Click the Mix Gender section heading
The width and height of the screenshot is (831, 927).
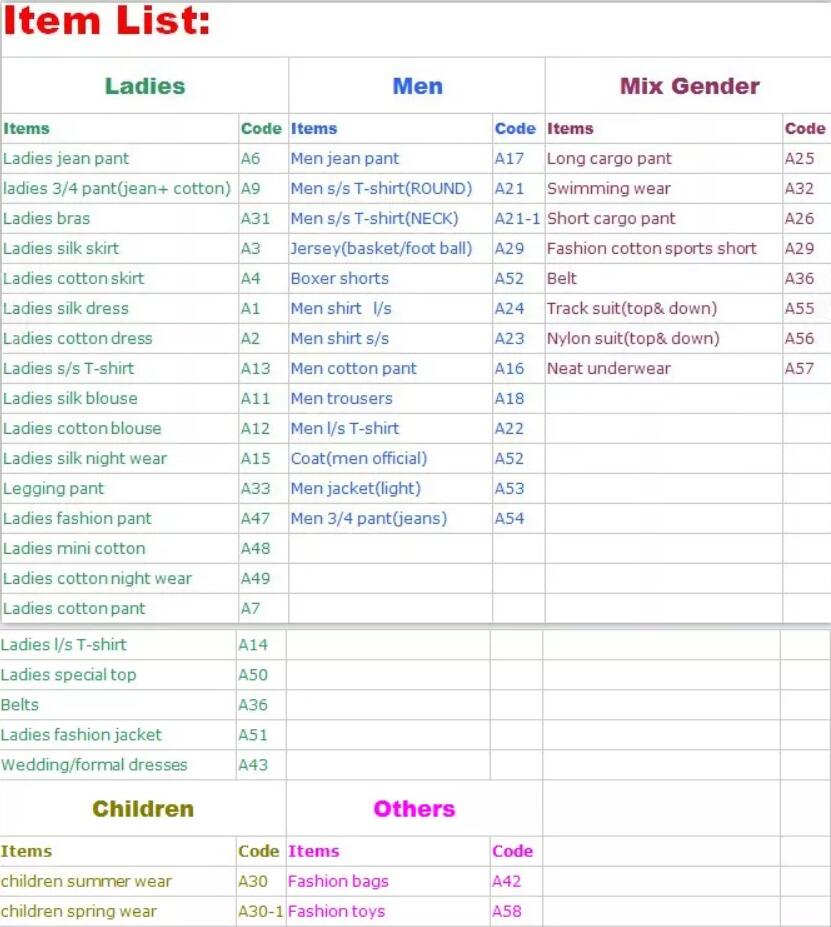click(689, 86)
